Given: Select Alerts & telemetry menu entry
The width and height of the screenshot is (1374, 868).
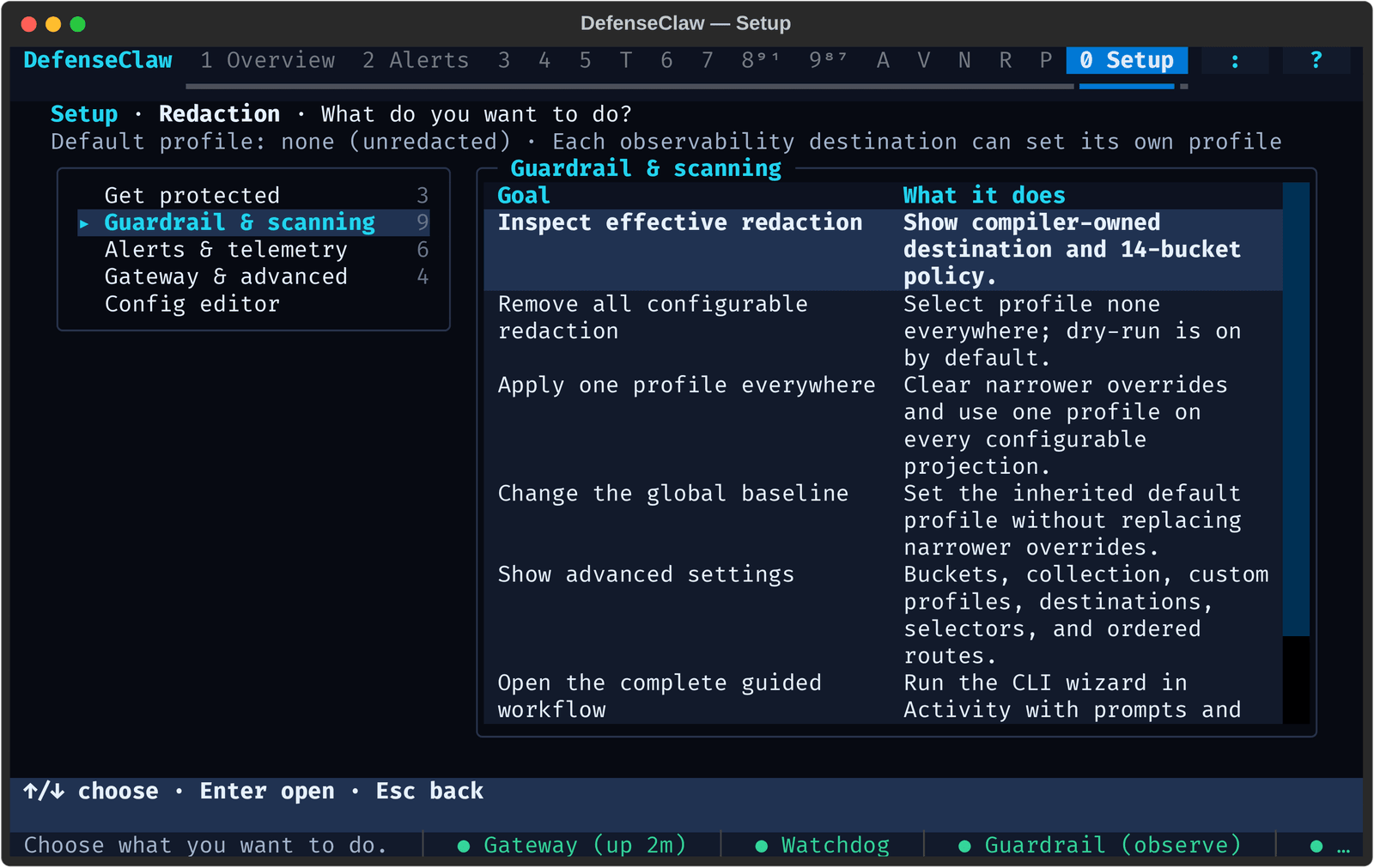Looking at the screenshot, I should [x=253, y=250].
